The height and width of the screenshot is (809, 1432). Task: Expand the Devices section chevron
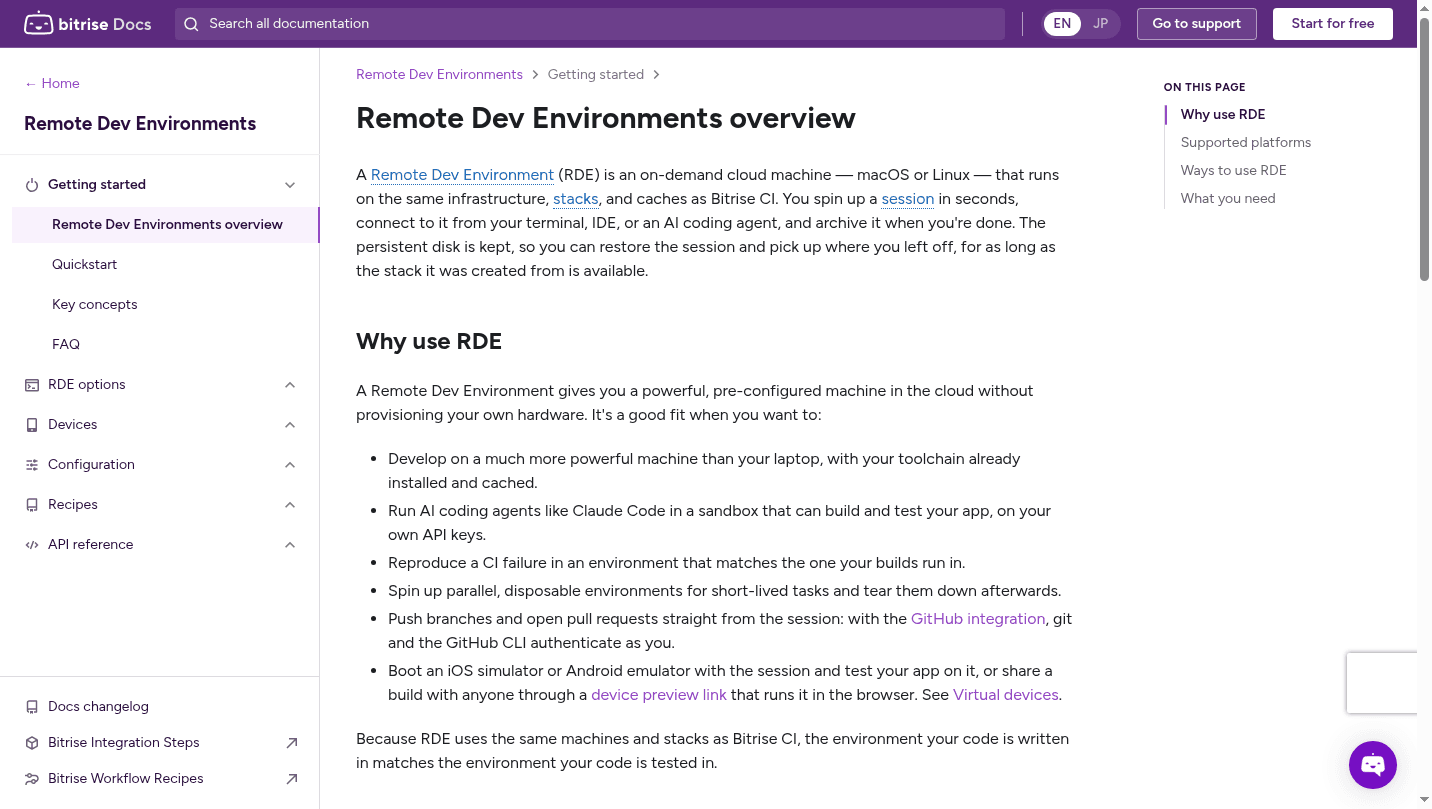coord(290,425)
